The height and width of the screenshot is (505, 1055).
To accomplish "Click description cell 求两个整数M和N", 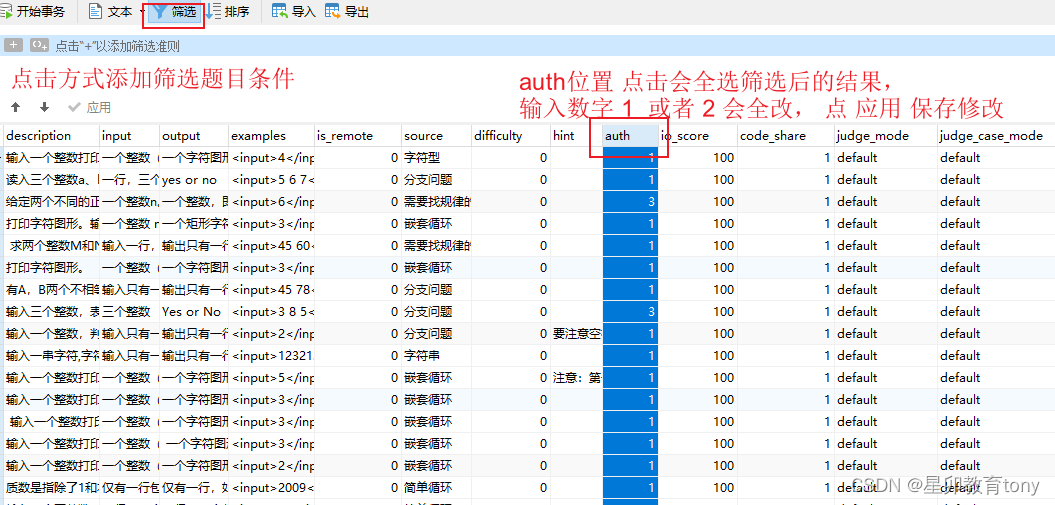I will click(x=51, y=245).
